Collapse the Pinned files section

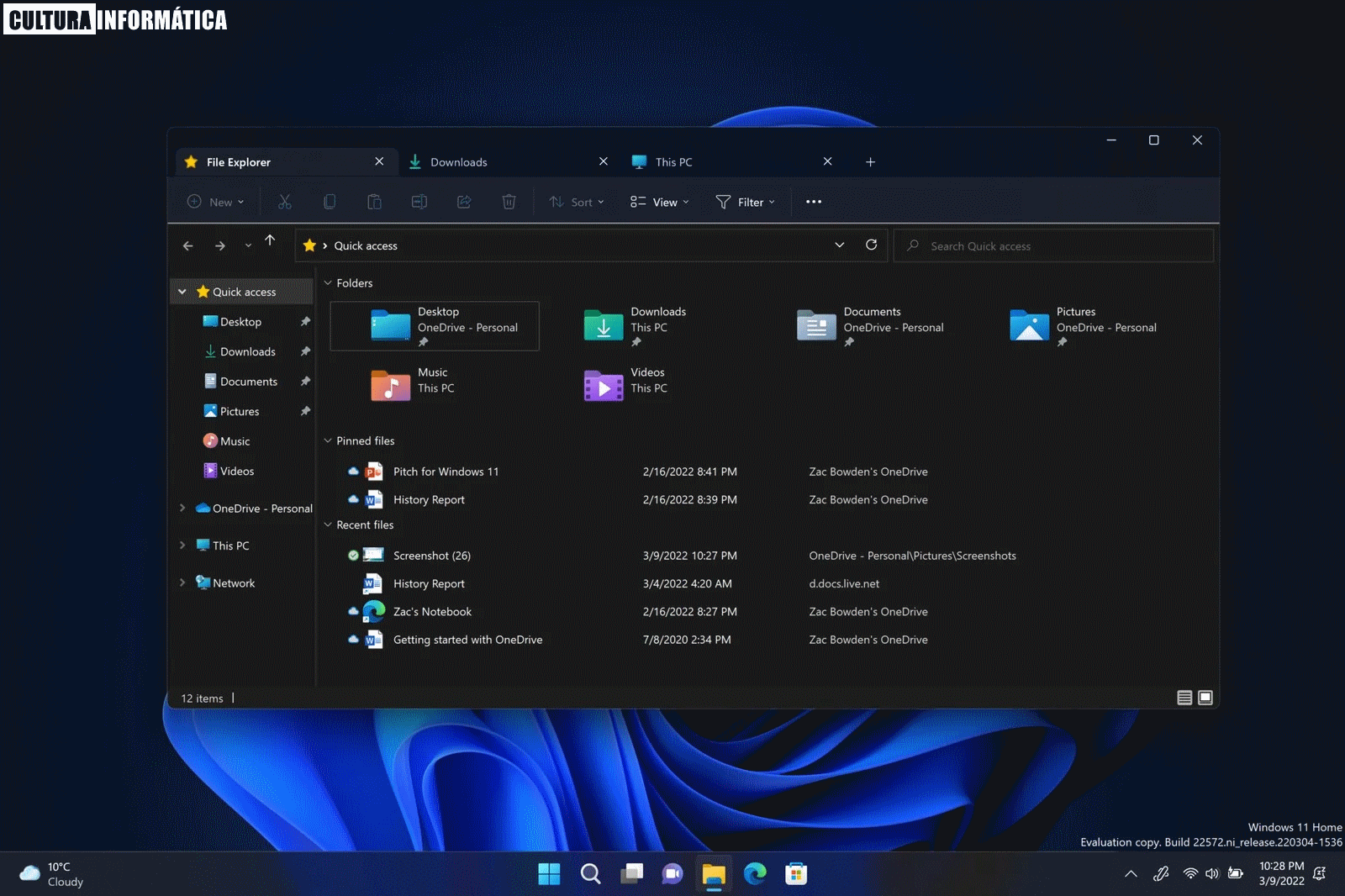point(328,440)
